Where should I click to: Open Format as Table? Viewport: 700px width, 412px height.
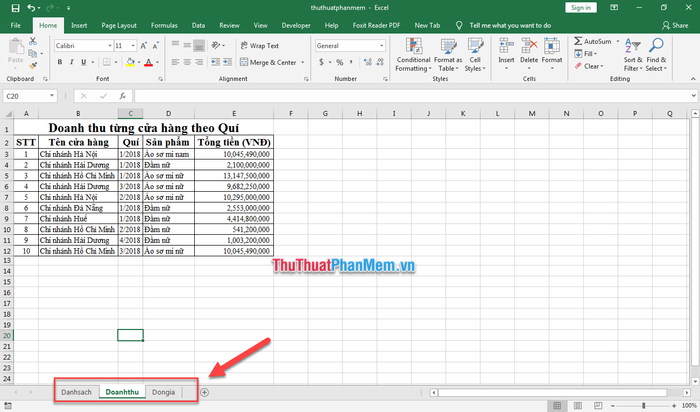[448, 55]
